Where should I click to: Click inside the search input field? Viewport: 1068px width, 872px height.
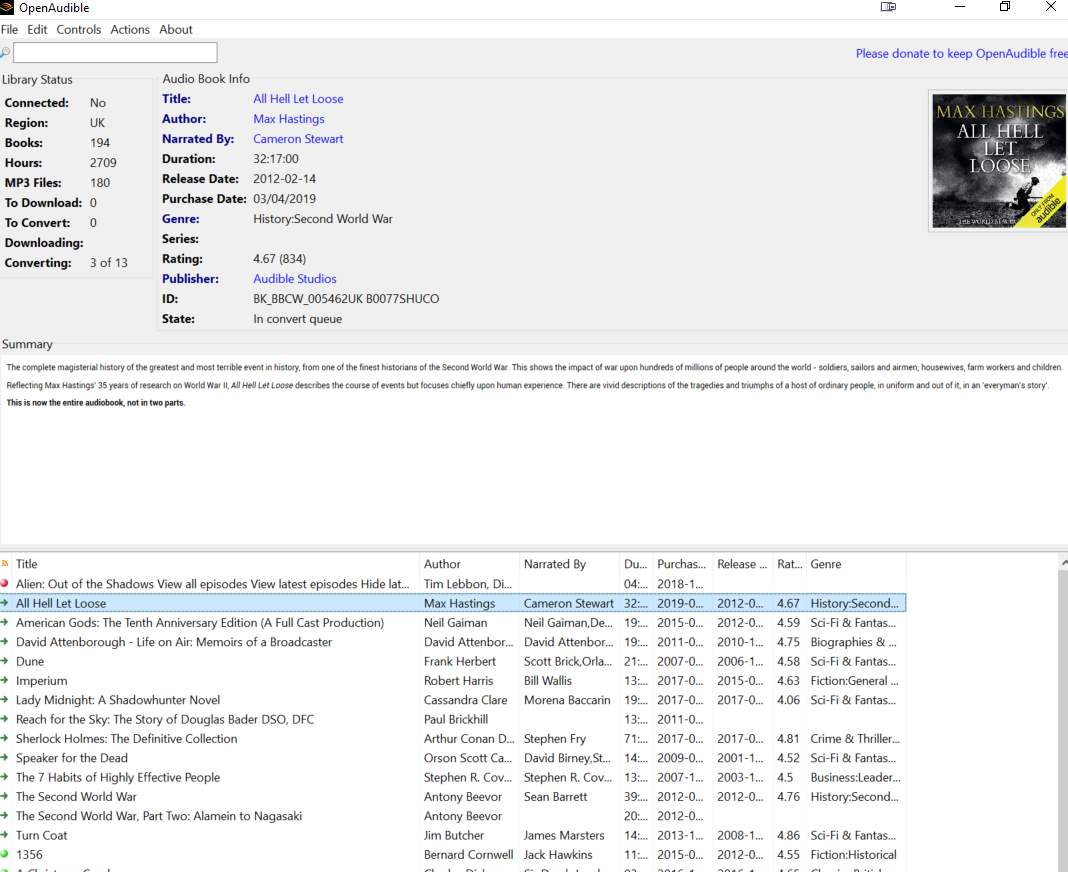point(115,51)
